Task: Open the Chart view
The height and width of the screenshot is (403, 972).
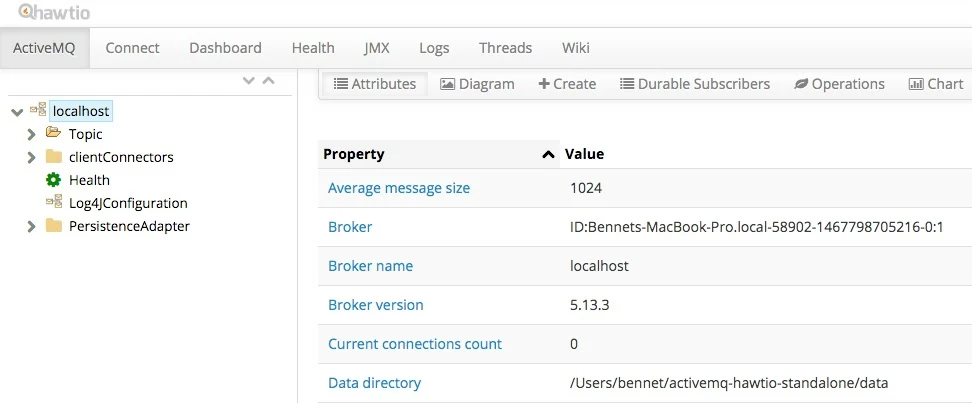Action: [936, 84]
